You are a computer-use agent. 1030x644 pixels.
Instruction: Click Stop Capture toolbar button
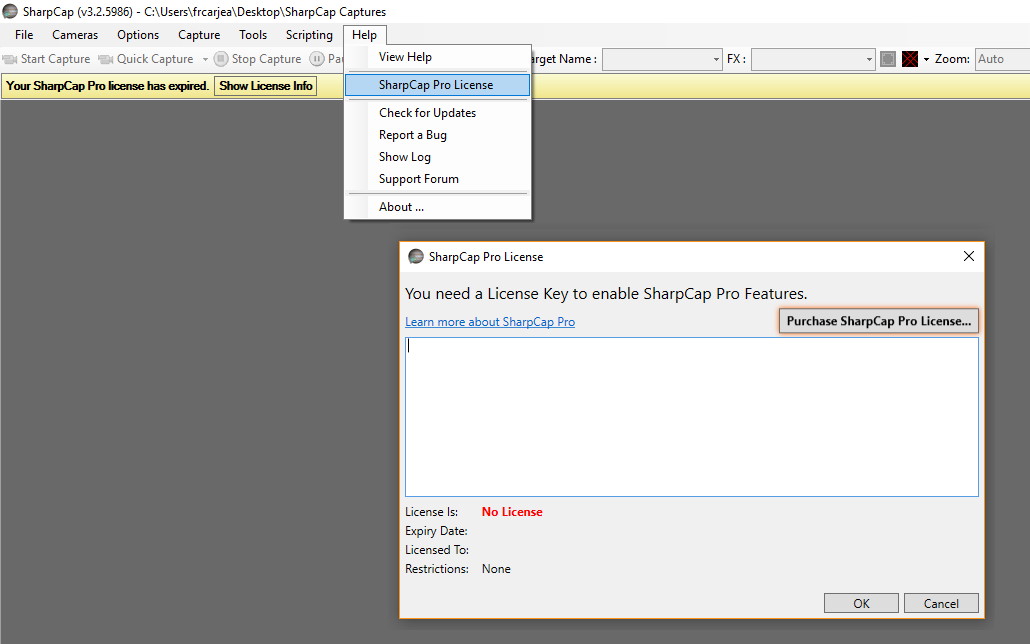tap(258, 59)
